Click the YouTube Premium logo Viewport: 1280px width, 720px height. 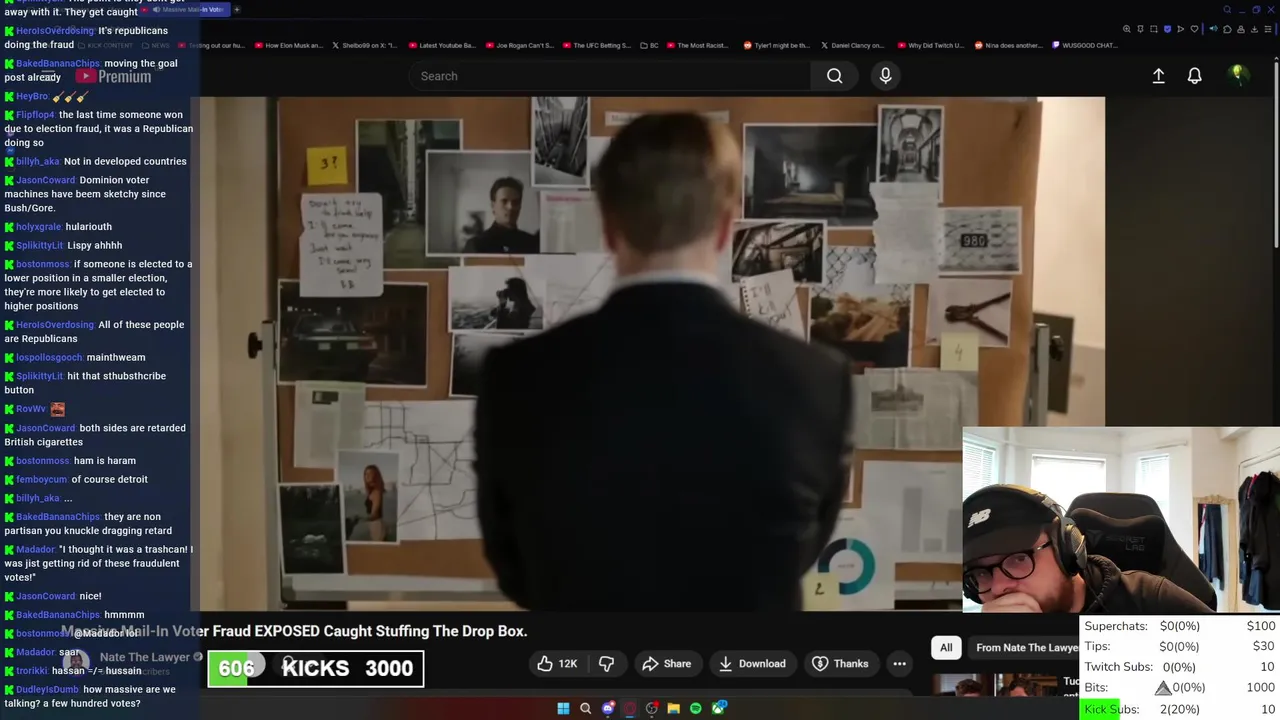(x=116, y=76)
